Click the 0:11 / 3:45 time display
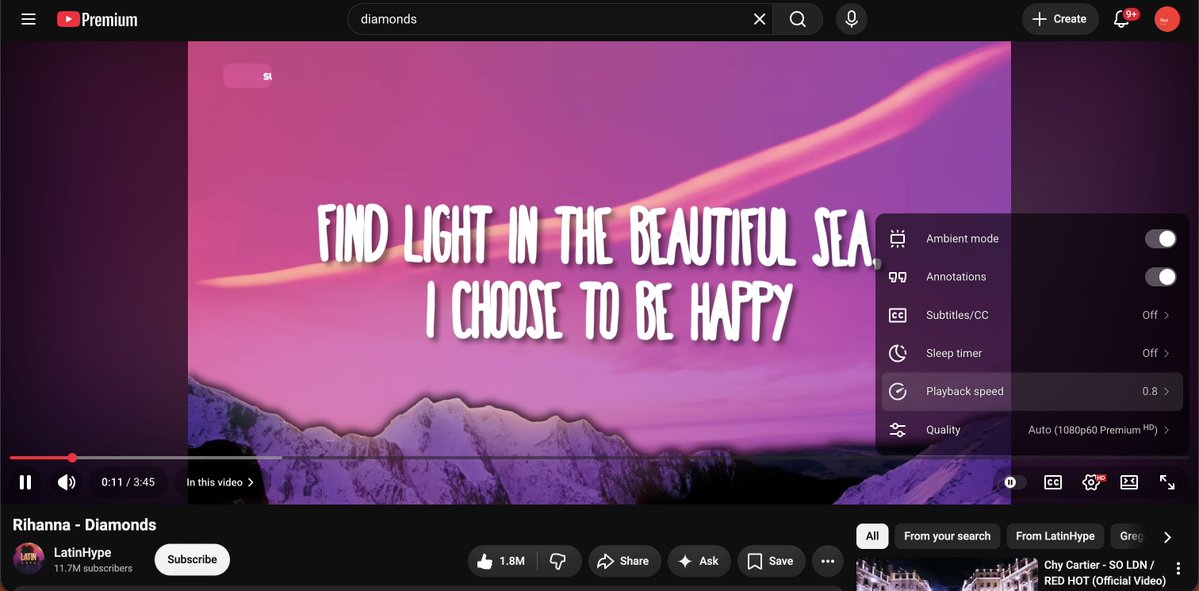Screen dimensions: 1199x591 (128, 482)
